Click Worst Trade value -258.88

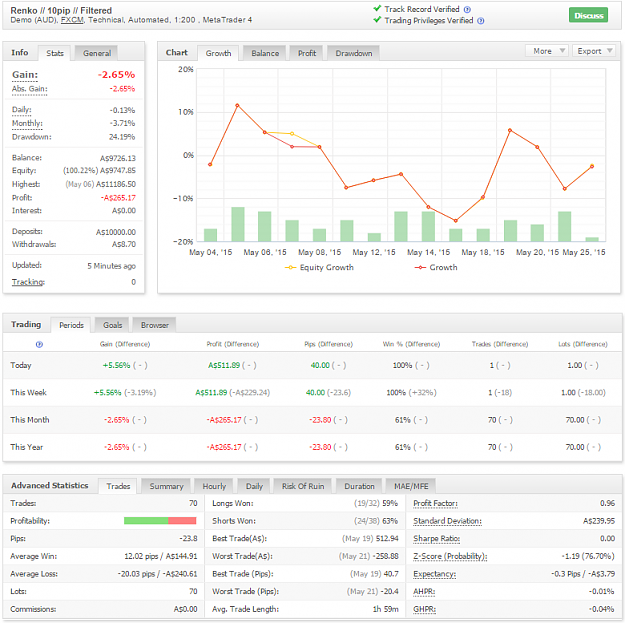[385, 556]
